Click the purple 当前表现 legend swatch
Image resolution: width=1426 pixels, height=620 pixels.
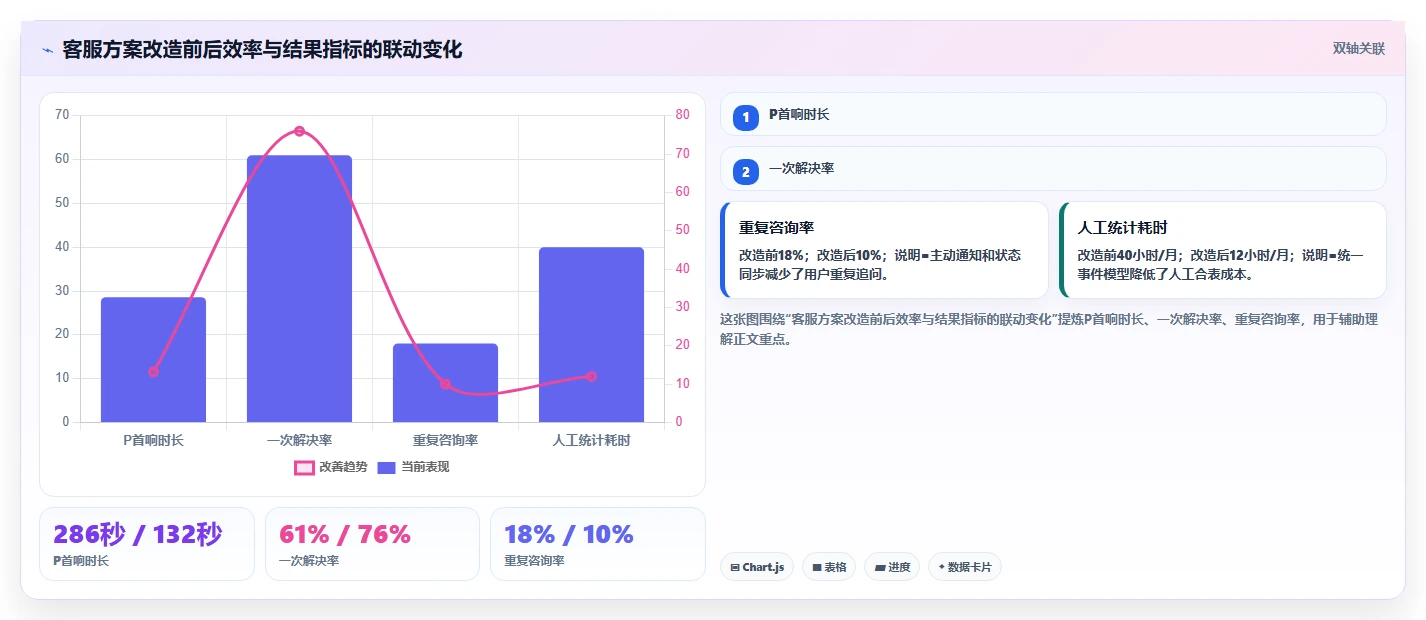(x=387, y=468)
